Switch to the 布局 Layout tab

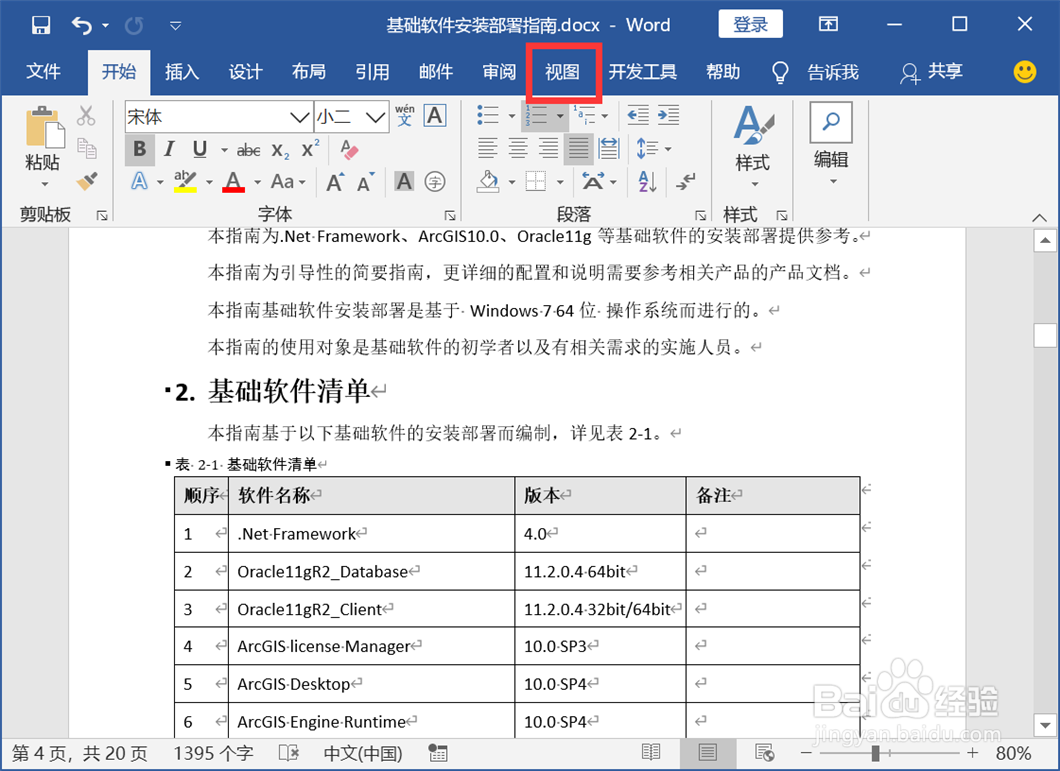click(309, 71)
